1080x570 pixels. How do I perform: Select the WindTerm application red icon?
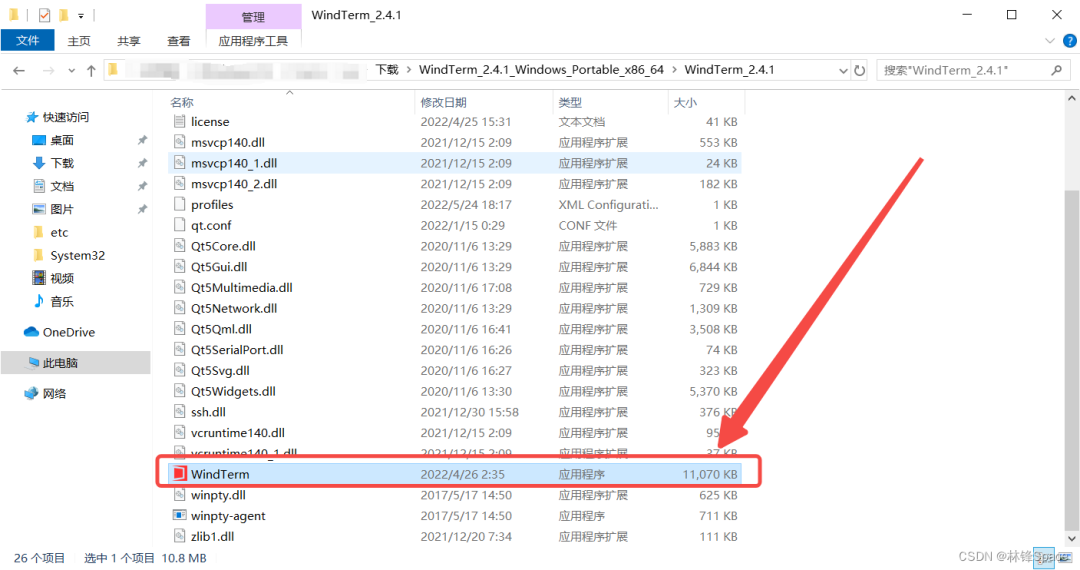coord(179,474)
